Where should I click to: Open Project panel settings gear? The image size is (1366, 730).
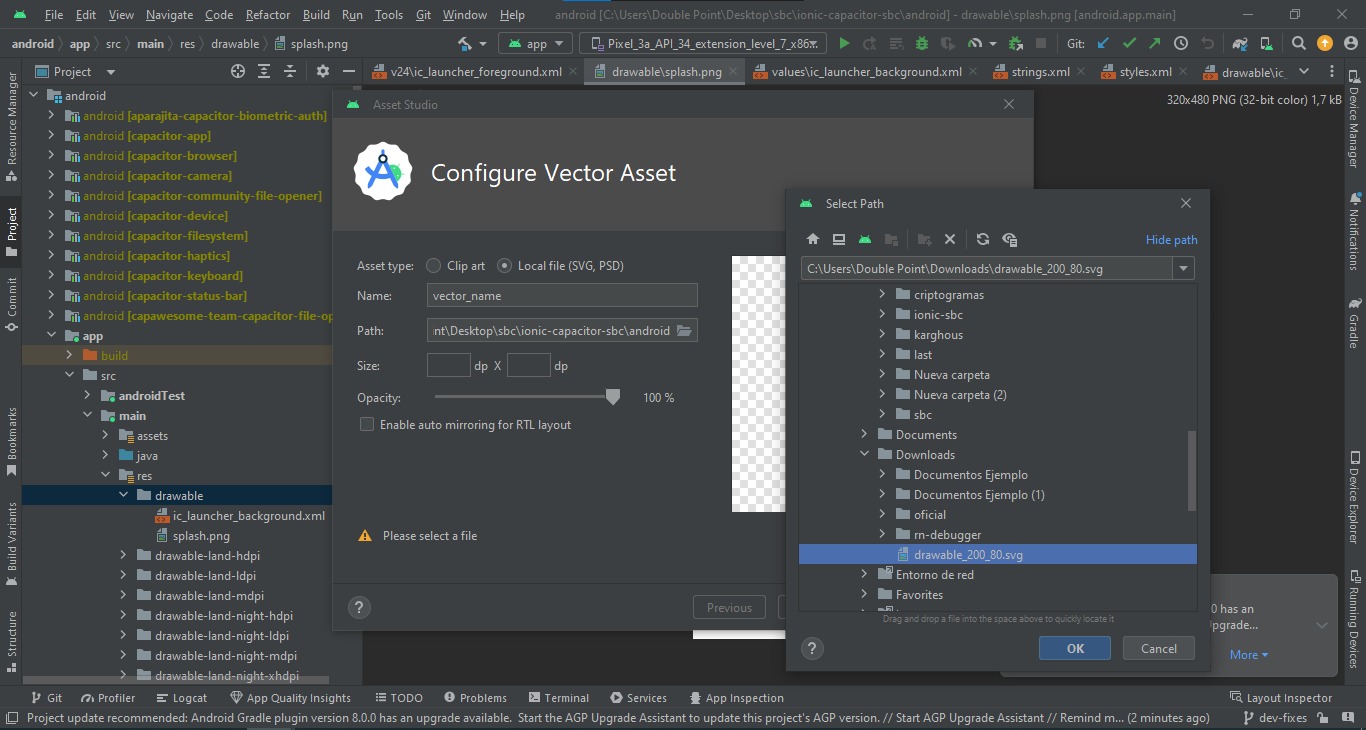click(x=322, y=72)
